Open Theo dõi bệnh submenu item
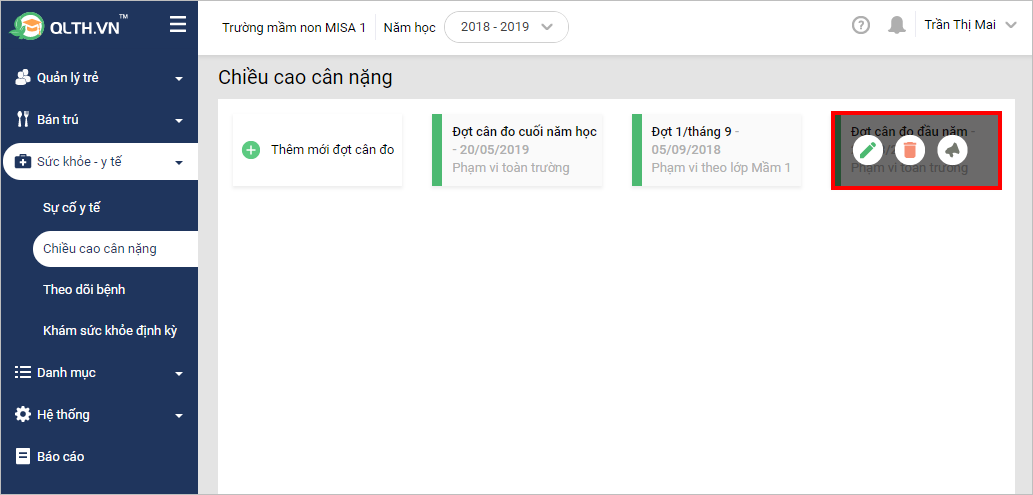This screenshot has height=495, width=1033. [84, 290]
